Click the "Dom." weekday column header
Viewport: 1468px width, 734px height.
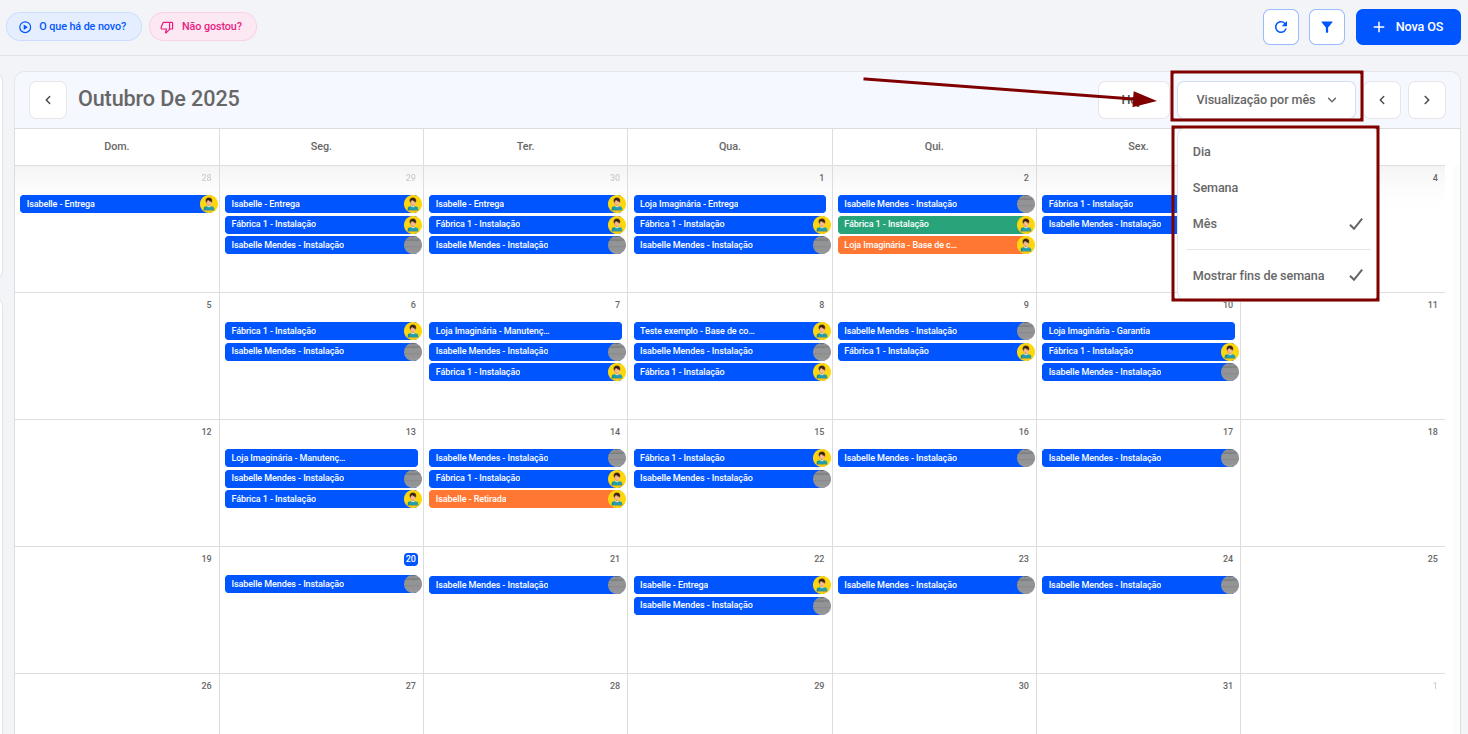(117, 146)
